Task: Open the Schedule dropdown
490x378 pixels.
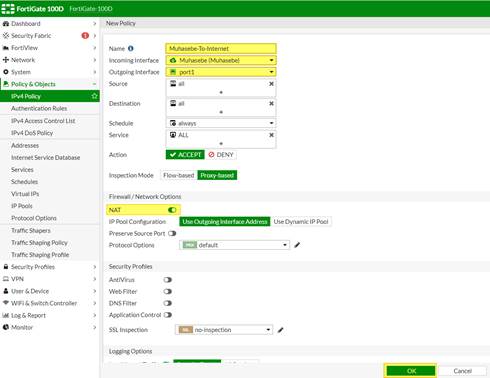Action: (x=221, y=123)
